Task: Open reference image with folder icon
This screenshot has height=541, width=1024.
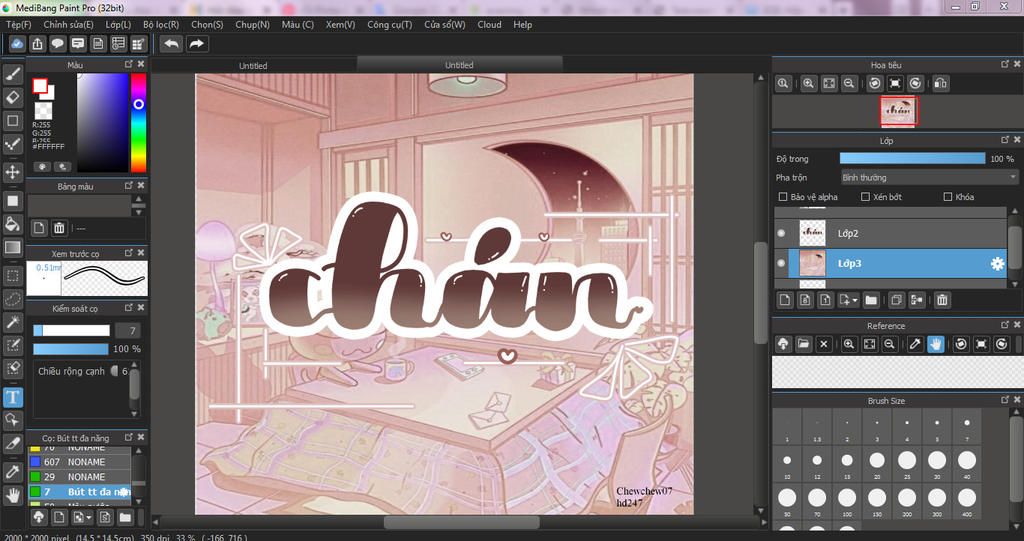Action: (x=803, y=344)
